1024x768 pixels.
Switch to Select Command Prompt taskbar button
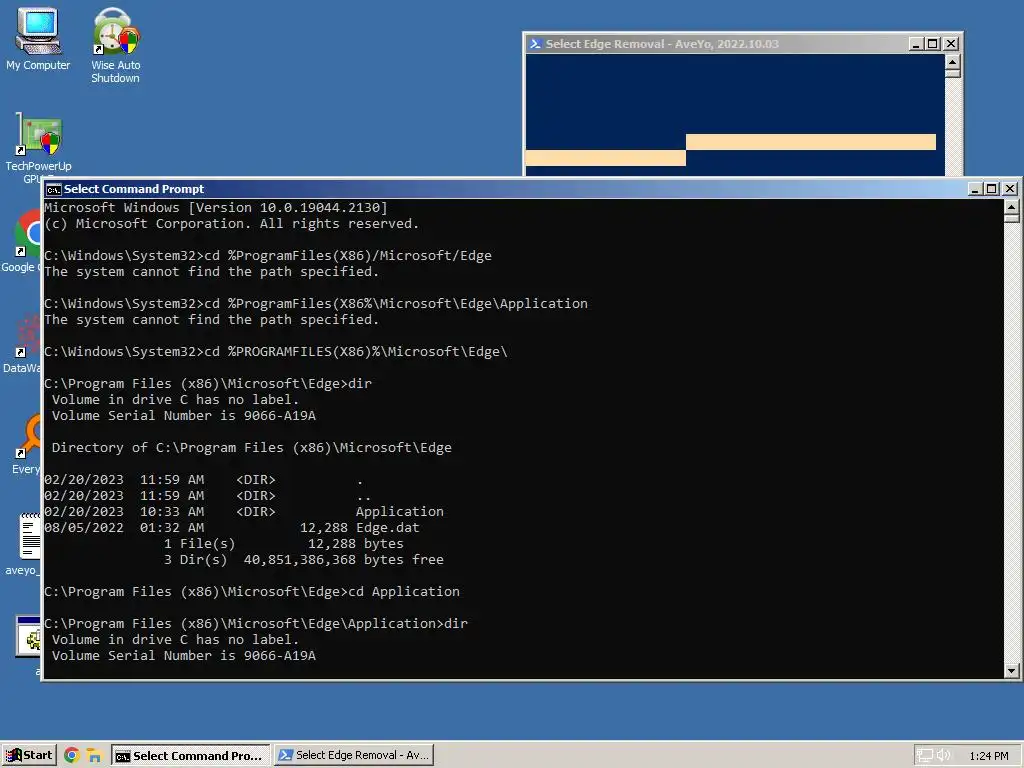[190, 756]
